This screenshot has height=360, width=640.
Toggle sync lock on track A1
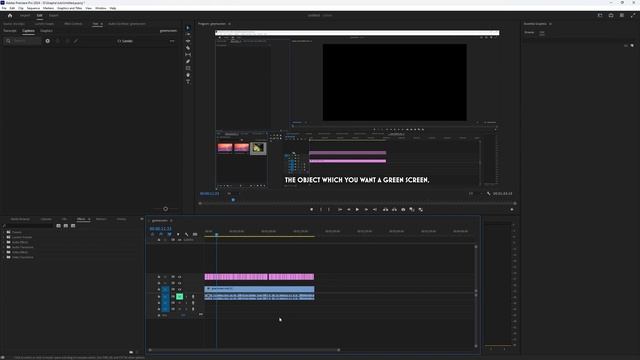coord(173,297)
